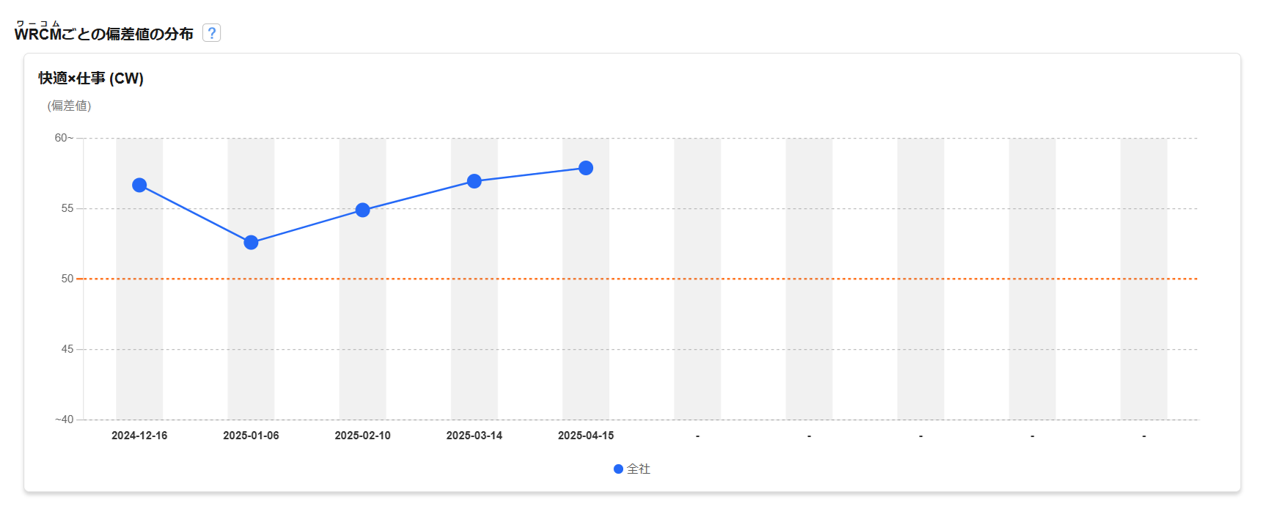Click the 2024-12-16 x-axis date label
Screen dimensions: 1265x506
click(x=139, y=436)
